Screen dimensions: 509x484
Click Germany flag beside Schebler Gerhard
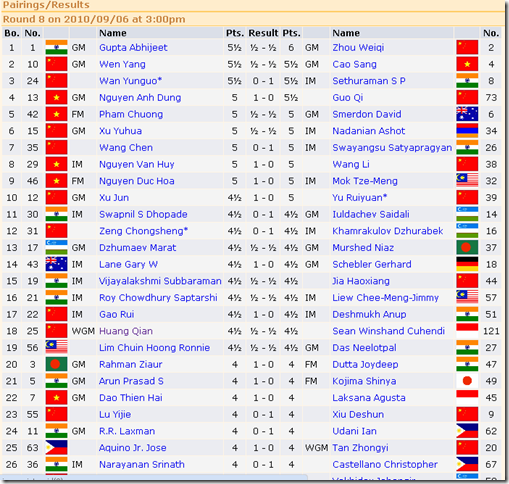[467, 264]
